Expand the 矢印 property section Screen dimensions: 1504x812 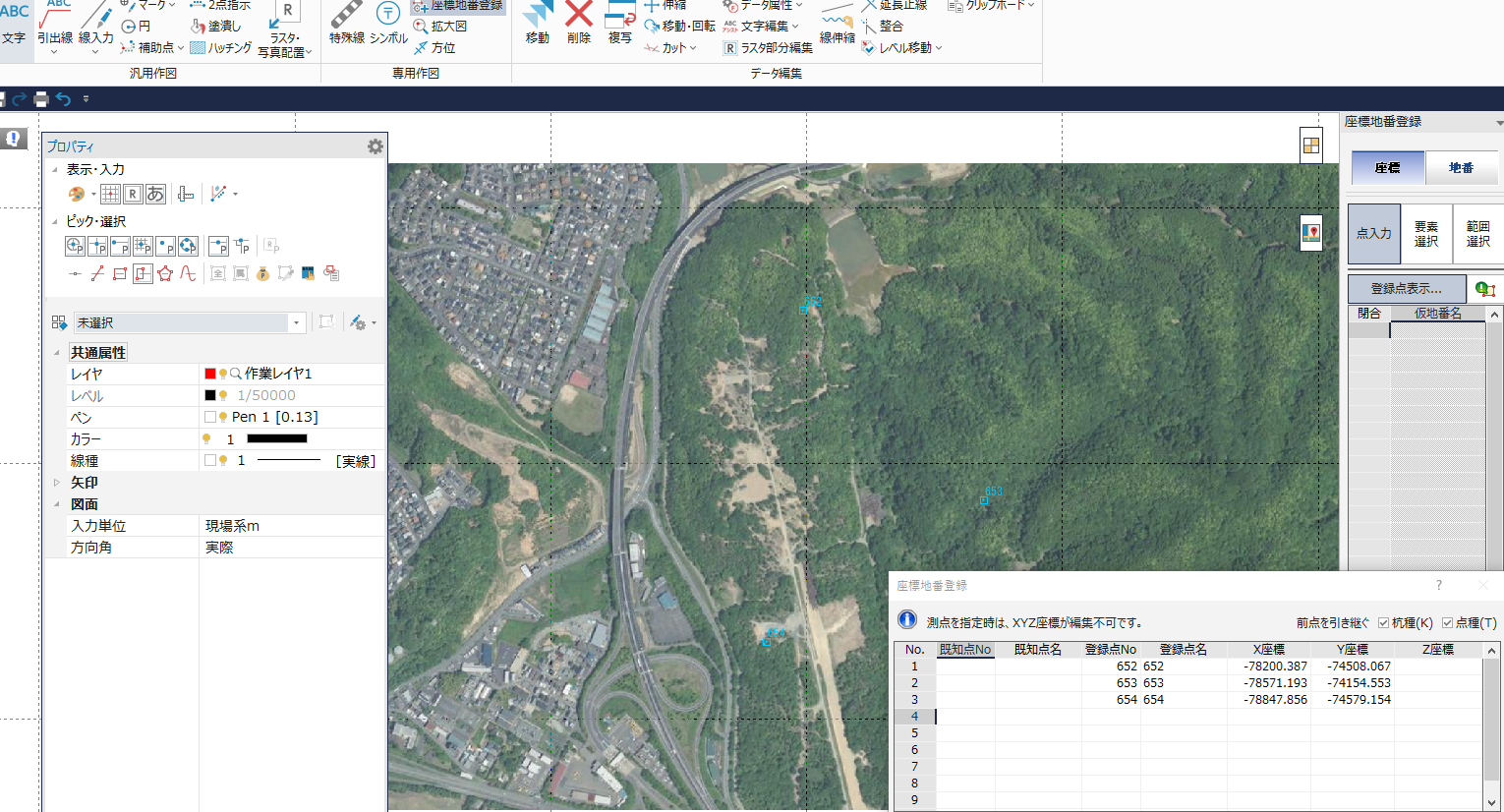pyautogui.click(x=56, y=483)
